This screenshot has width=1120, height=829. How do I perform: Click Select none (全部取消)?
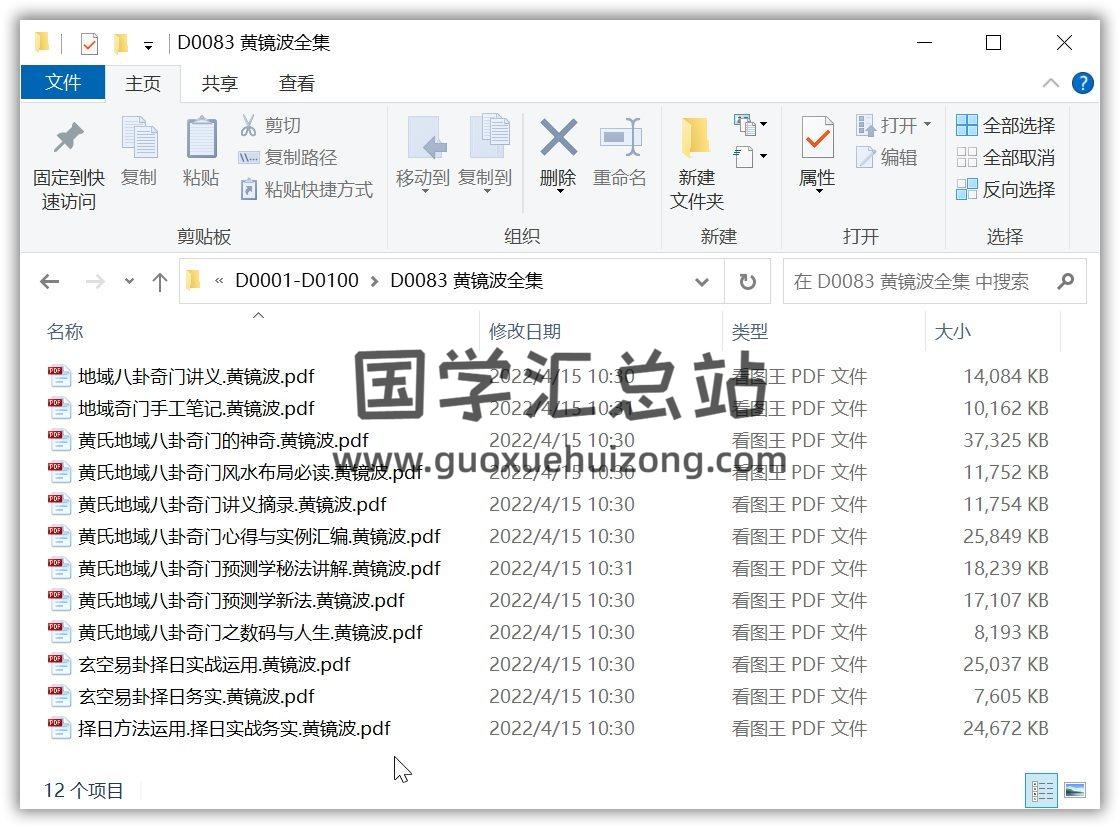[x=1005, y=157]
